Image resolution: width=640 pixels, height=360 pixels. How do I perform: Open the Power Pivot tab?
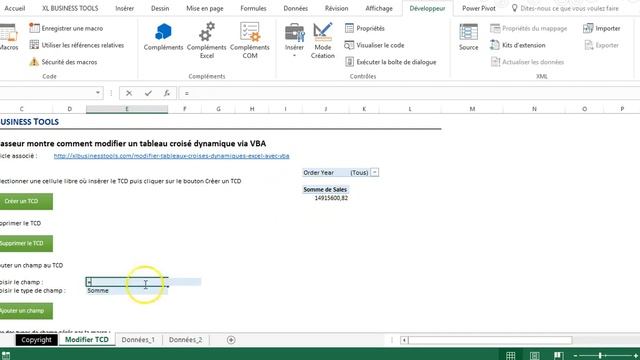[478, 8]
